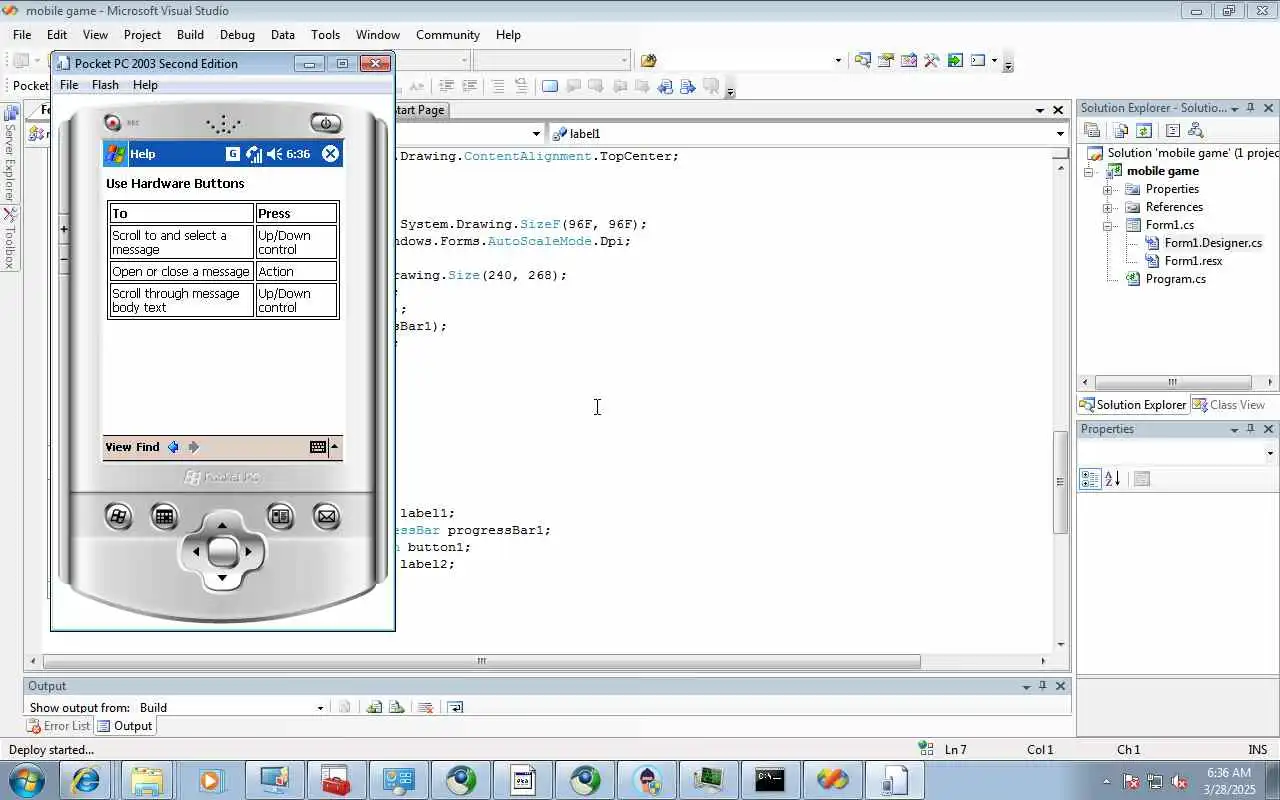Click View Class Diagram icon in Solution Explorer

[1196, 131]
